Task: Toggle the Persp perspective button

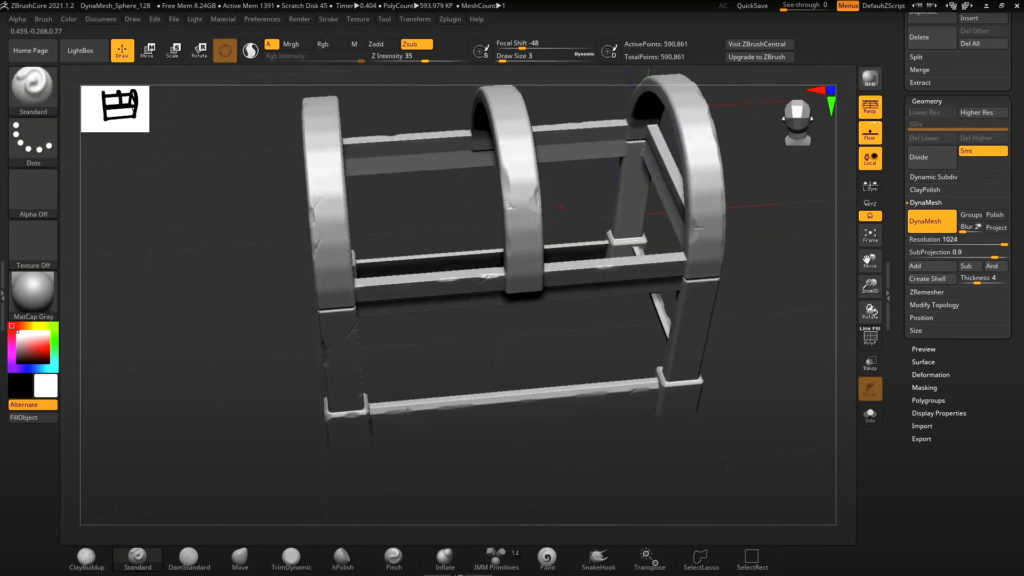Action: tap(870, 106)
